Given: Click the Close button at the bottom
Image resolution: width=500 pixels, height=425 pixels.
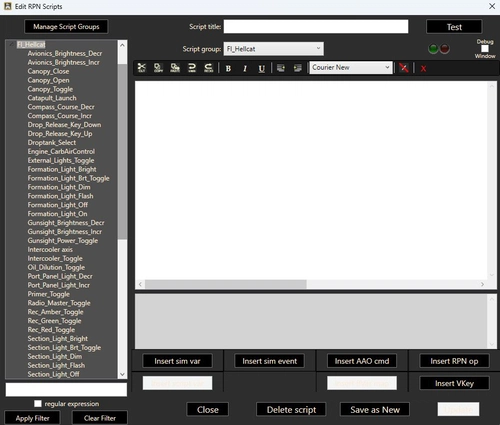Looking at the screenshot, I should coord(208,409).
